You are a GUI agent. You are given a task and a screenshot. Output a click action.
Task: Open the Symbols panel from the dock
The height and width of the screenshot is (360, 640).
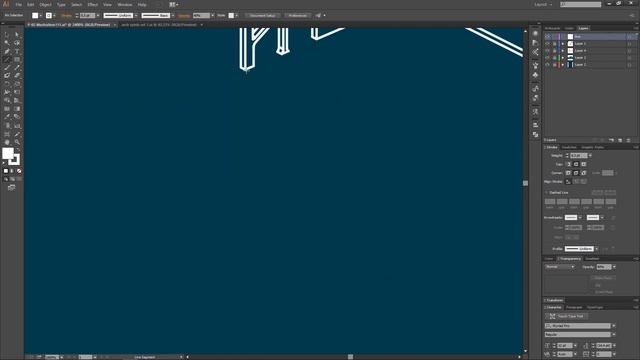[x=535, y=75]
